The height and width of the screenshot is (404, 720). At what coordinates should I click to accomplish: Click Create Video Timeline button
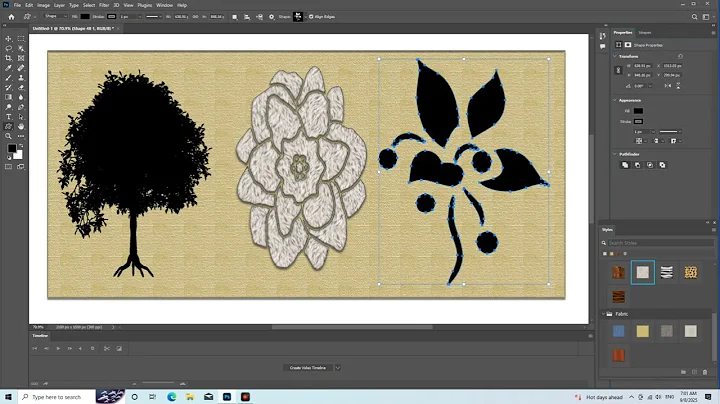click(x=308, y=368)
